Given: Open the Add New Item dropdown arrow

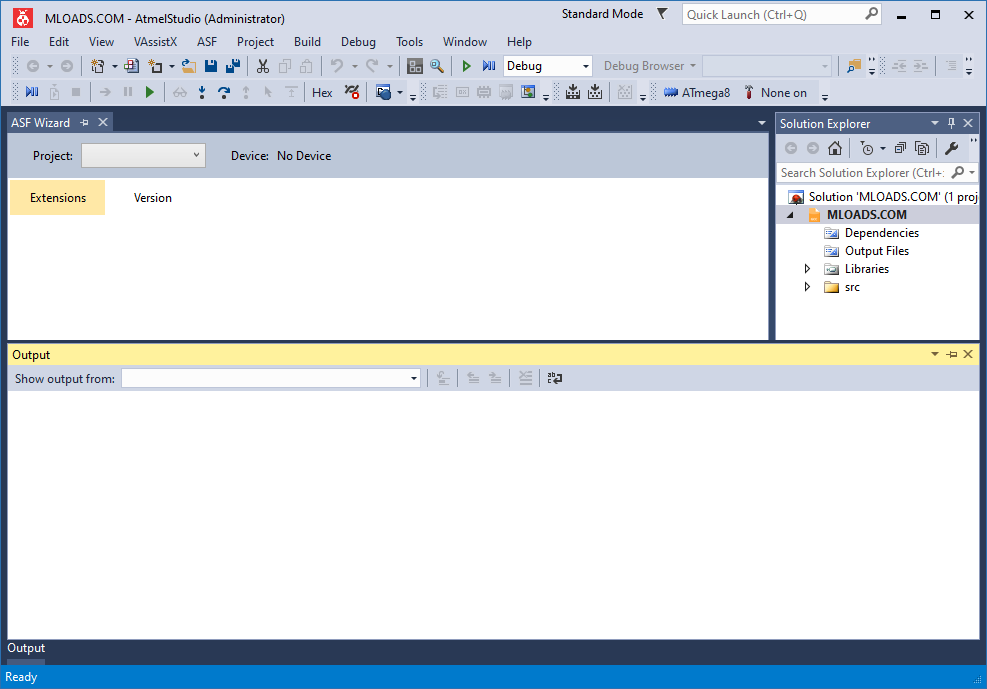Looking at the screenshot, I should click(x=171, y=66).
